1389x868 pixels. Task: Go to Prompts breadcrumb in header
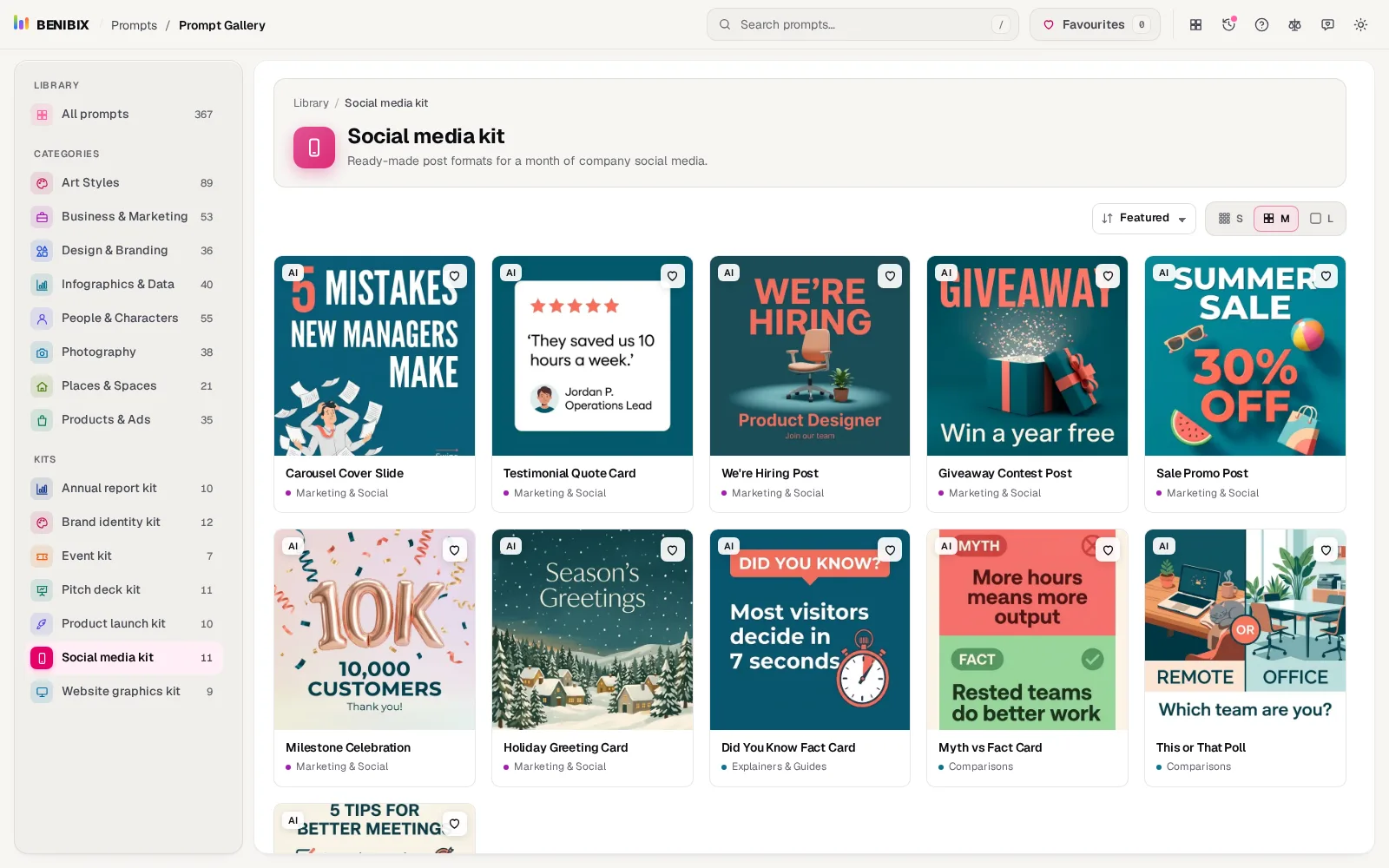134,25
